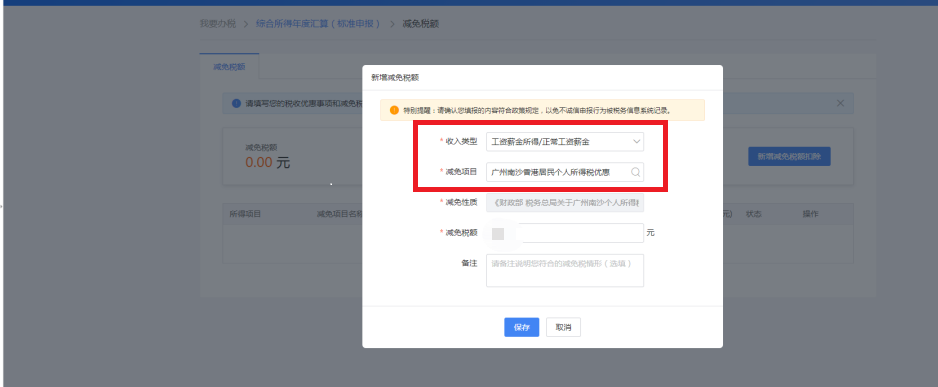Viewport: 938px width, 387px height.
Task: Click search icon in 减免项目 field
Action: click(x=636, y=172)
